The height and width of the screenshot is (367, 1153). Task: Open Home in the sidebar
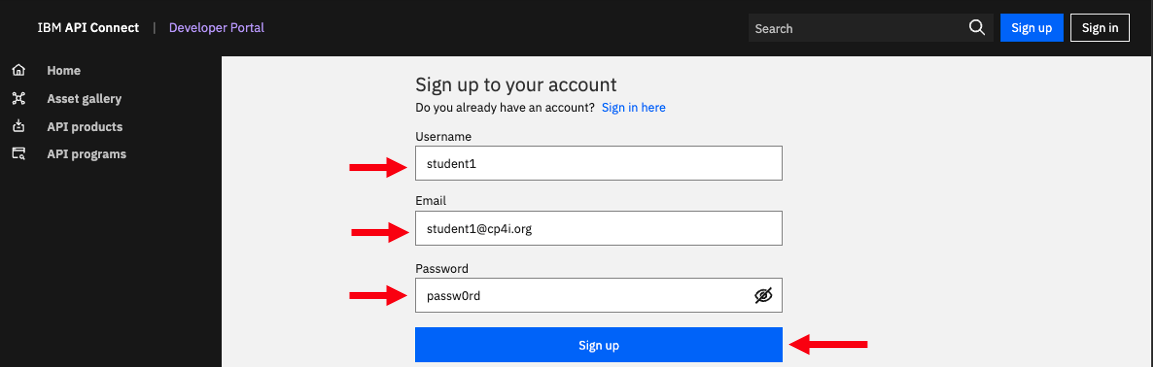pyautogui.click(x=64, y=71)
